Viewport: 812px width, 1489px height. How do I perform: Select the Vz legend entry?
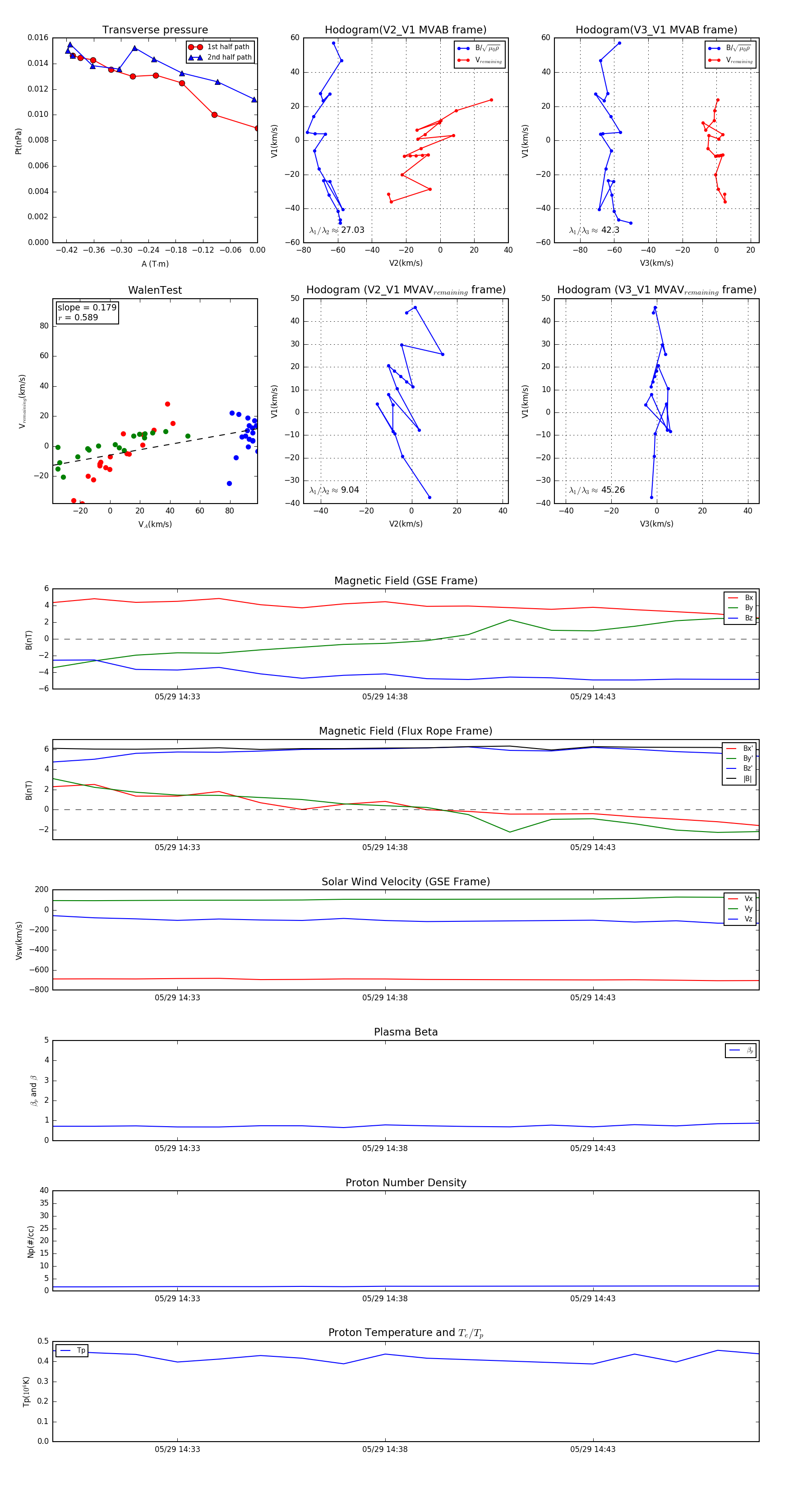pos(740,919)
